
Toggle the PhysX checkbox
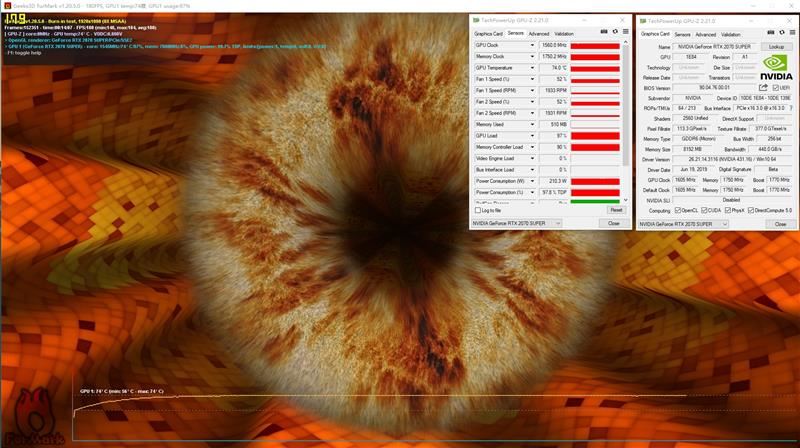(x=728, y=210)
